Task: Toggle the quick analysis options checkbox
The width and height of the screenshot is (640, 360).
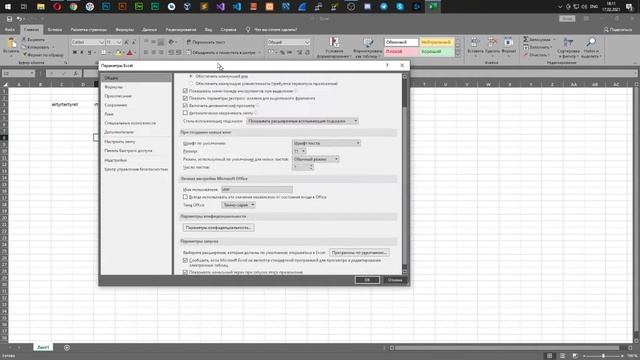Action: pos(185,98)
